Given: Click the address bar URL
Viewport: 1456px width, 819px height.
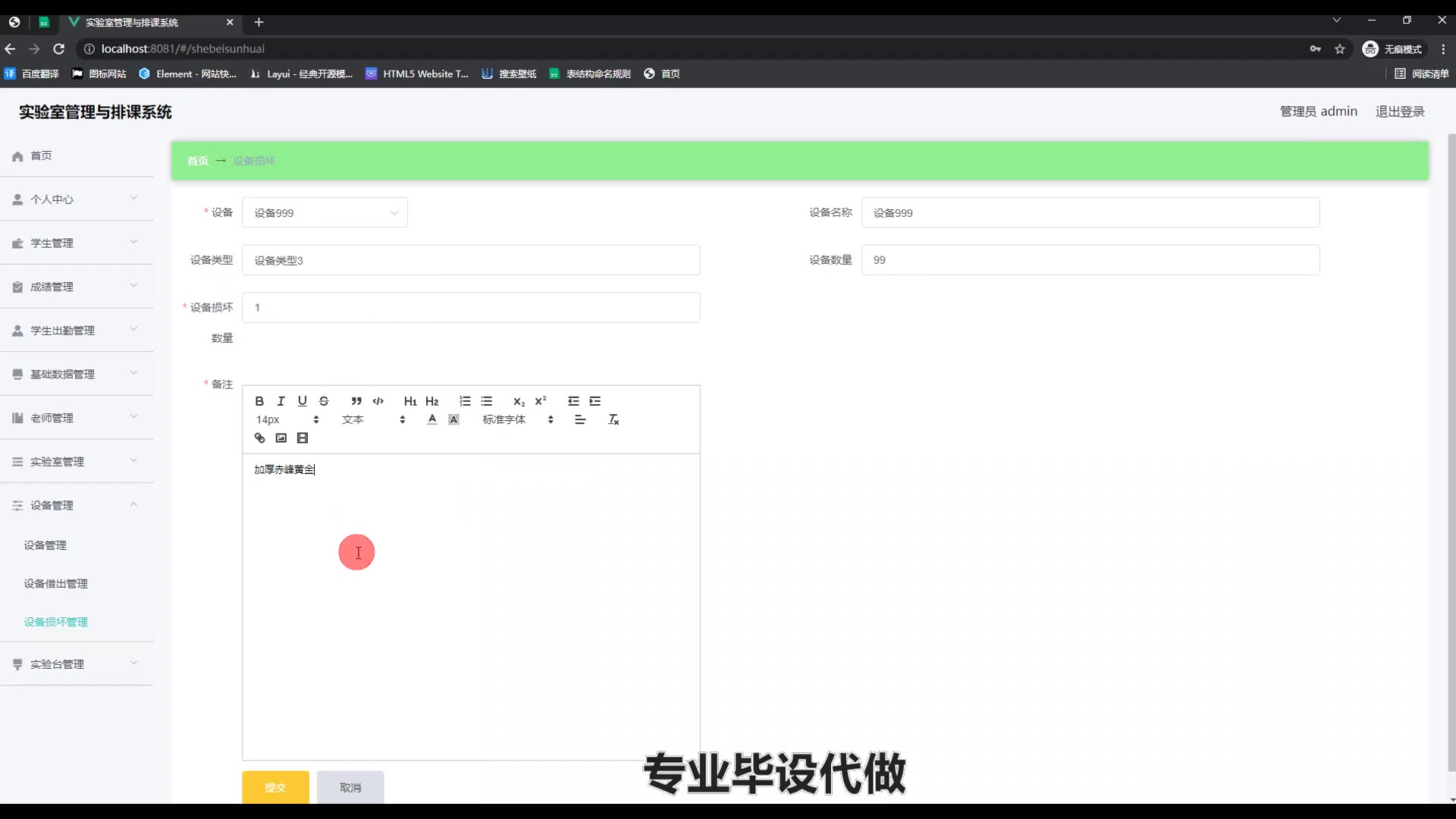Looking at the screenshot, I should (x=183, y=49).
